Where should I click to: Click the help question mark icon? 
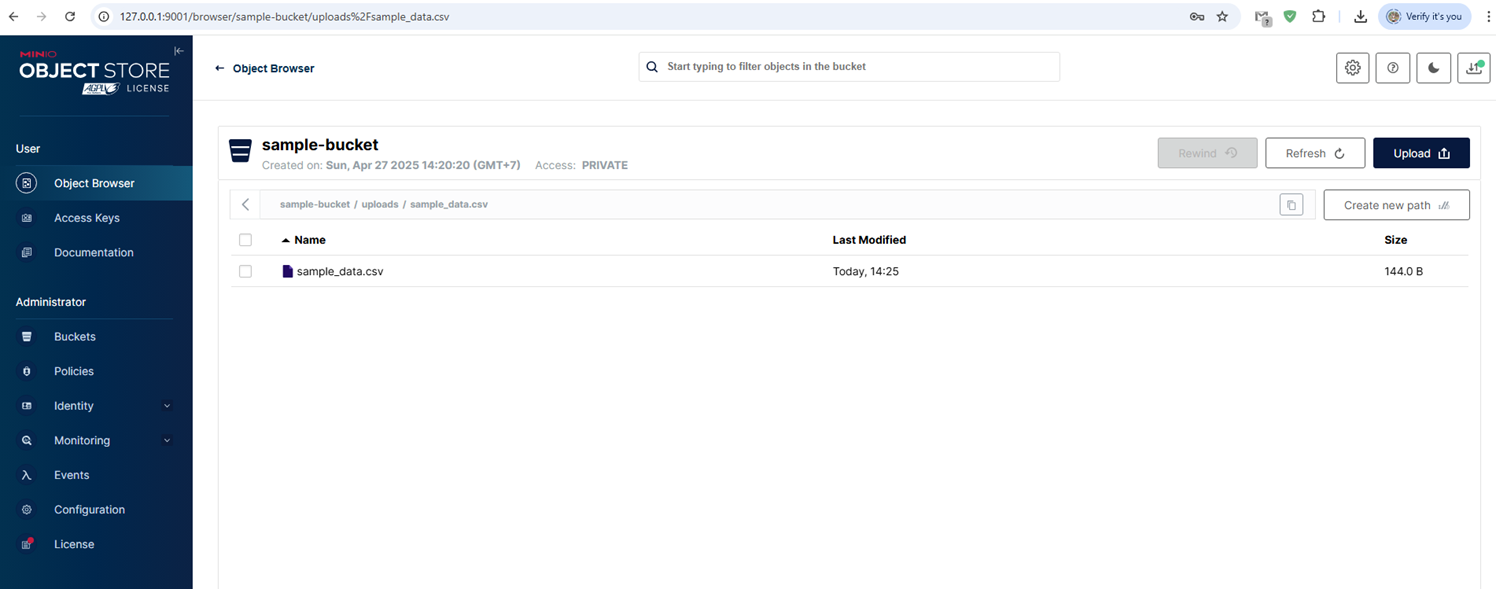[1393, 68]
